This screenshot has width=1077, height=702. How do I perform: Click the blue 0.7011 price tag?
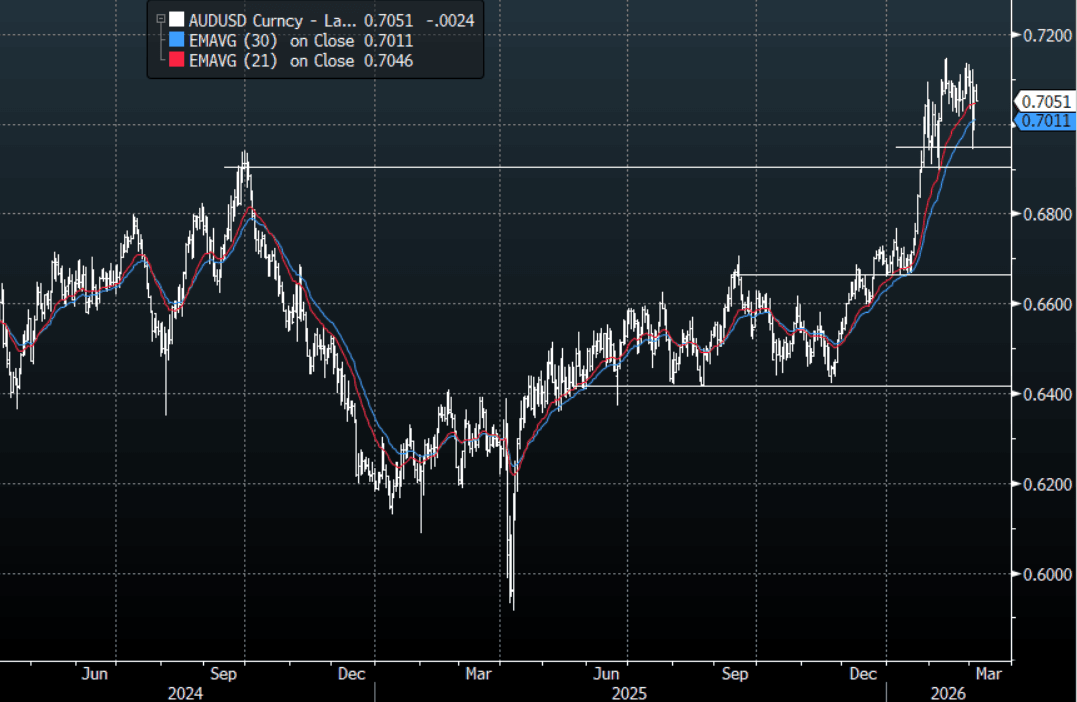pyautogui.click(x=1045, y=120)
